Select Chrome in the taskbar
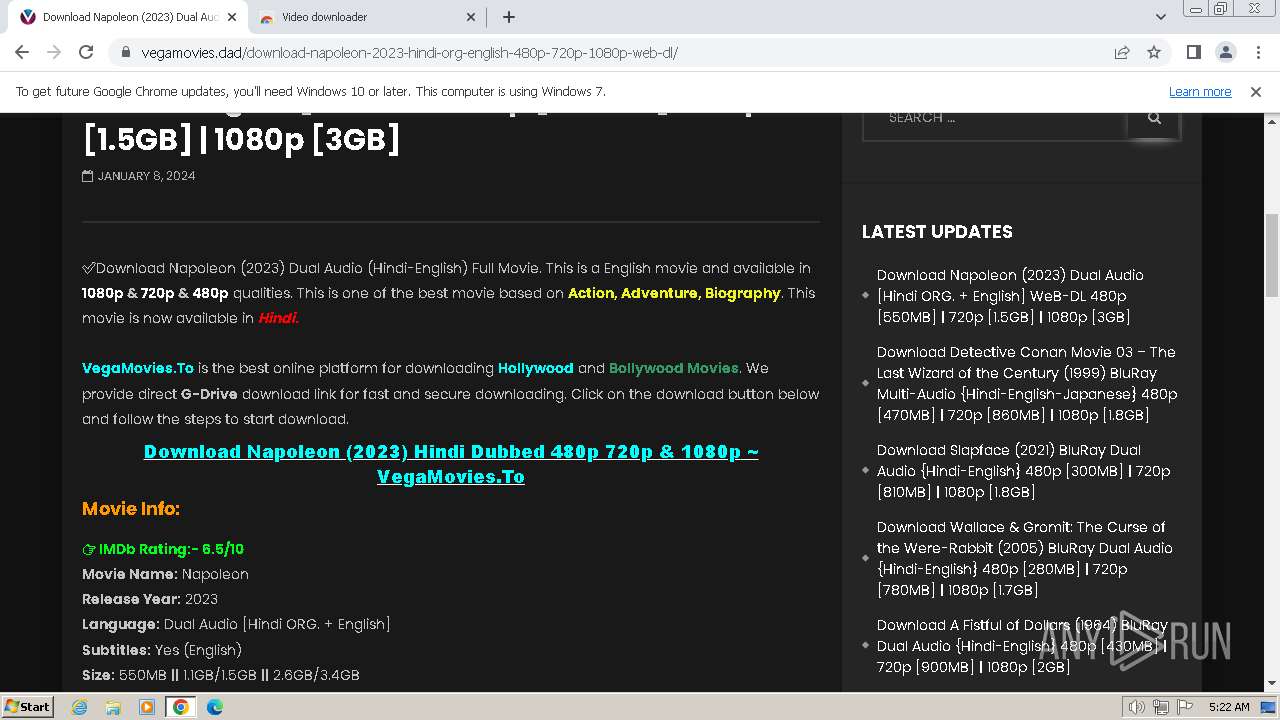Screen dimensions: 1280x720 [181, 707]
